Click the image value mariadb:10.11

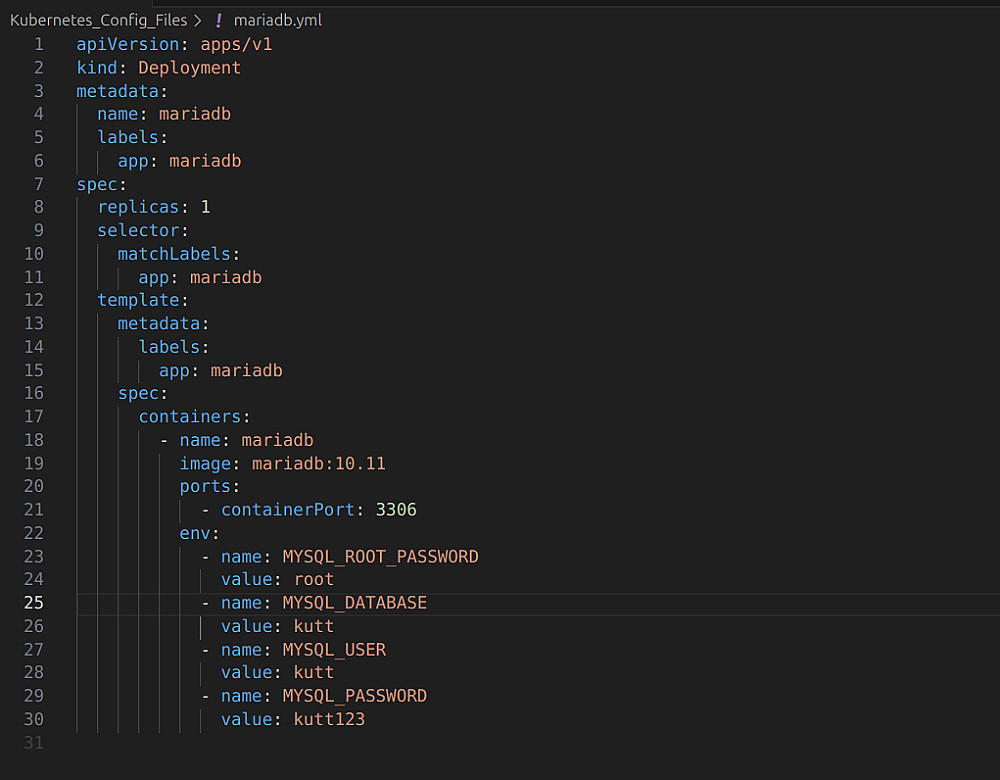[318, 463]
